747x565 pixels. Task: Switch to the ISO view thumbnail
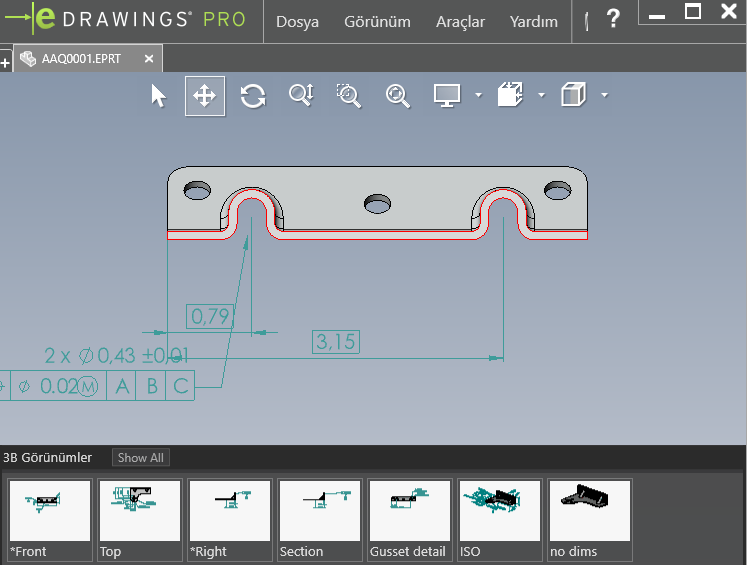[500, 520]
